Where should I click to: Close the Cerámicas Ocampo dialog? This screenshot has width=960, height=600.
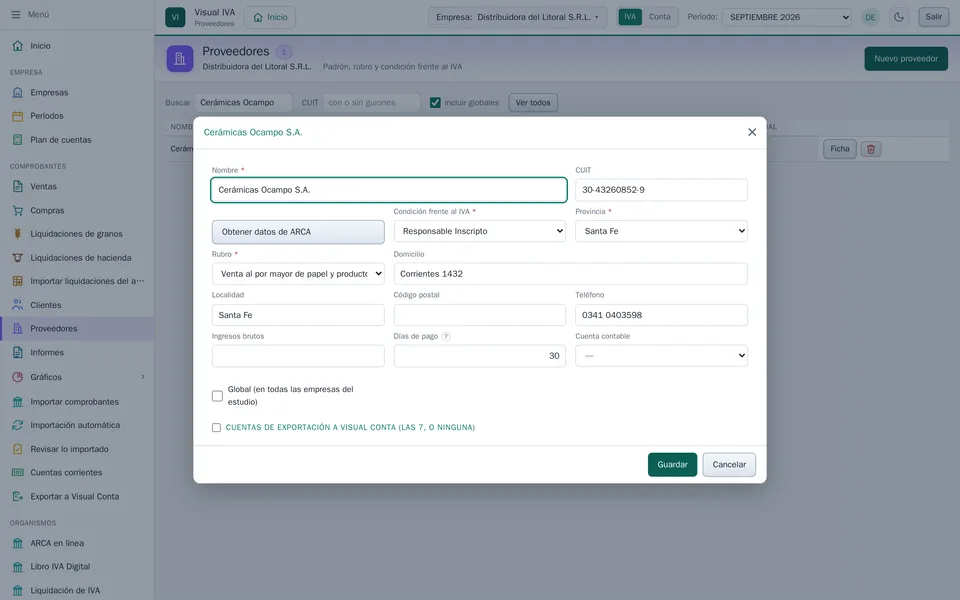click(x=752, y=132)
